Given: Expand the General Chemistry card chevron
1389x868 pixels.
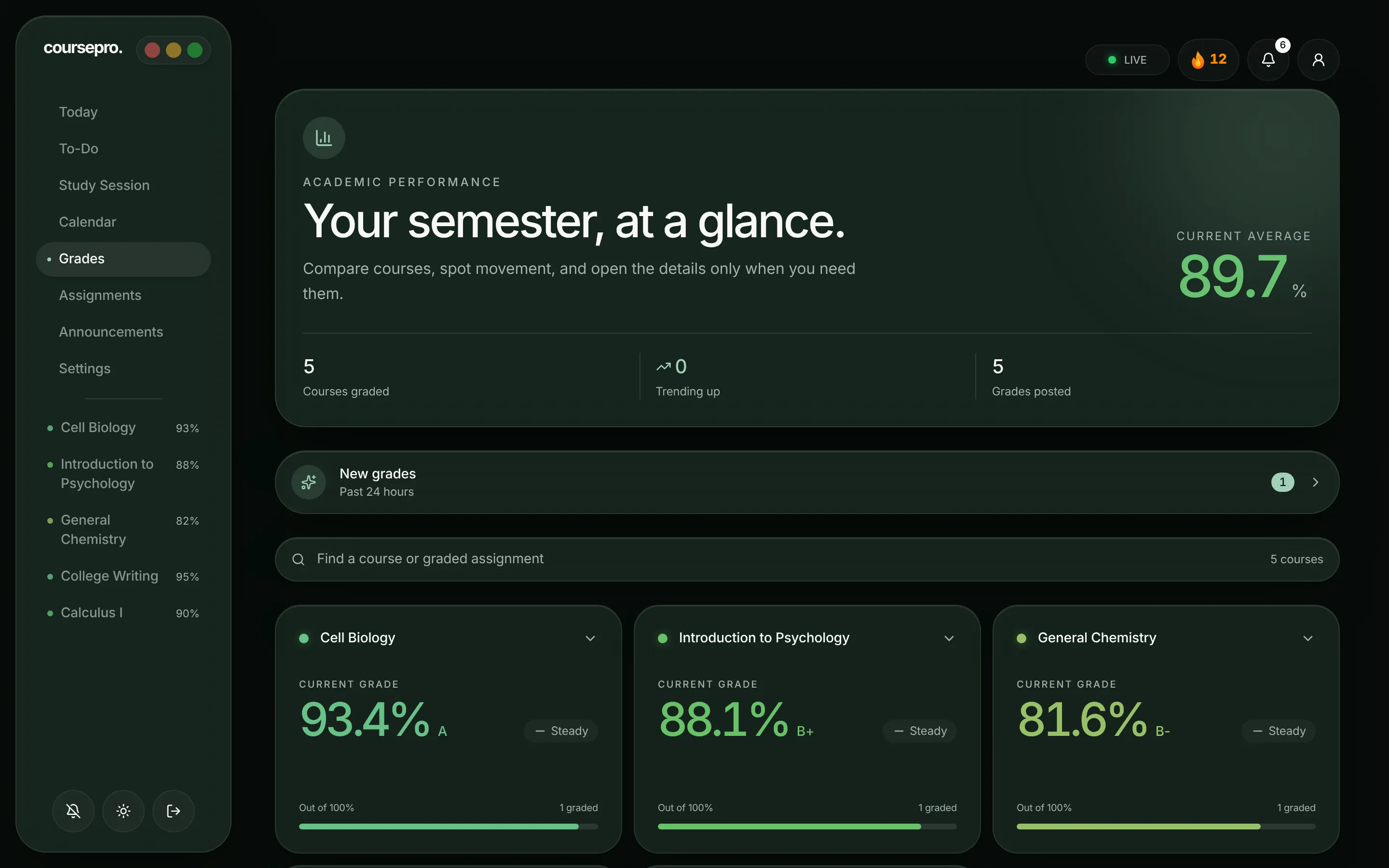Looking at the screenshot, I should 1307,638.
